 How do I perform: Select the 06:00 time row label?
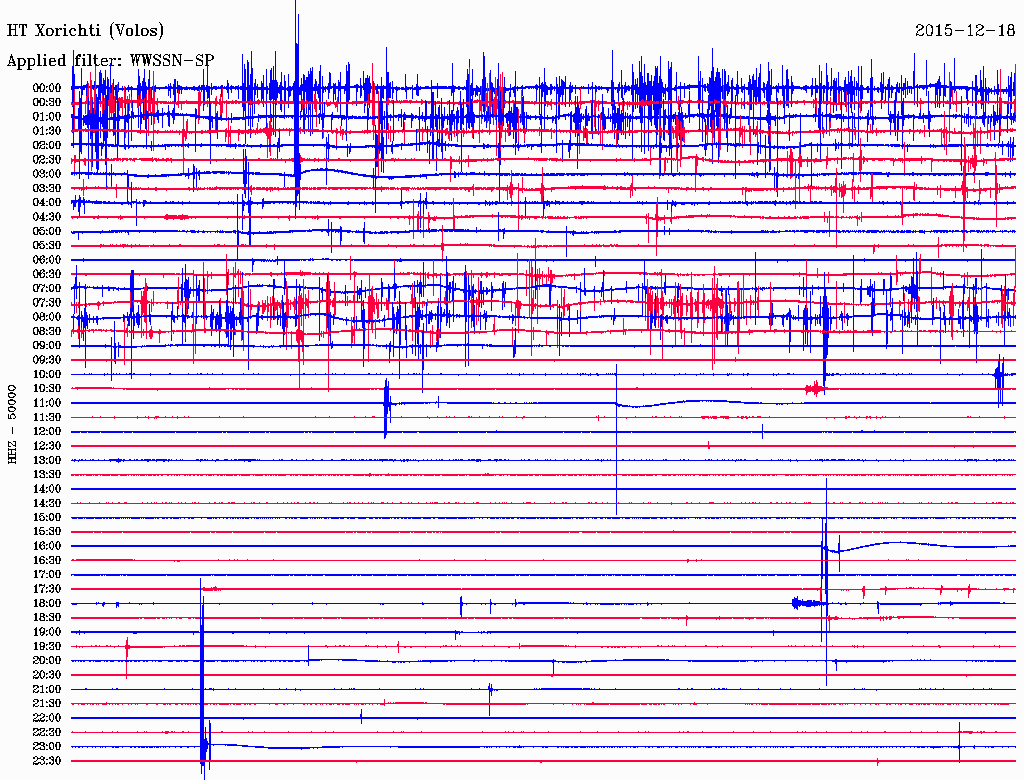pyautogui.click(x=47, y=260)
